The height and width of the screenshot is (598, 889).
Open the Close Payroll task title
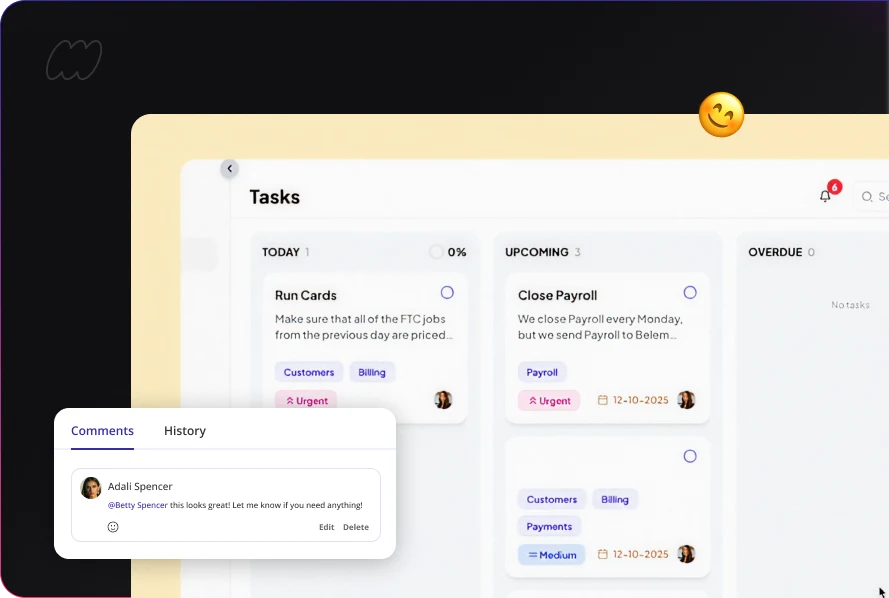[557, 295]
